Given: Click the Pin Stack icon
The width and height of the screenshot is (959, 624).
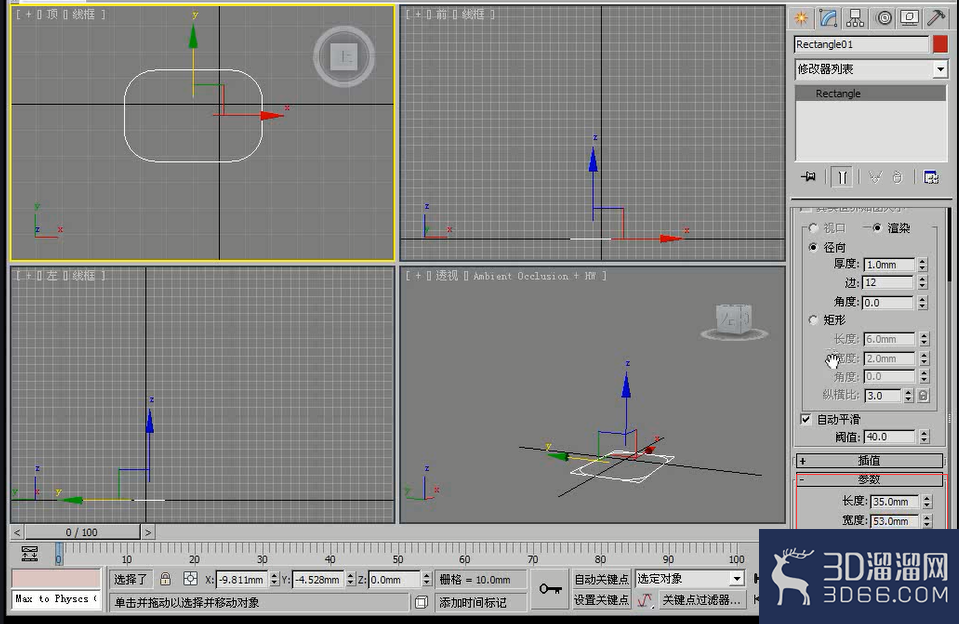Looking at the screenshot, I should 808,177.
